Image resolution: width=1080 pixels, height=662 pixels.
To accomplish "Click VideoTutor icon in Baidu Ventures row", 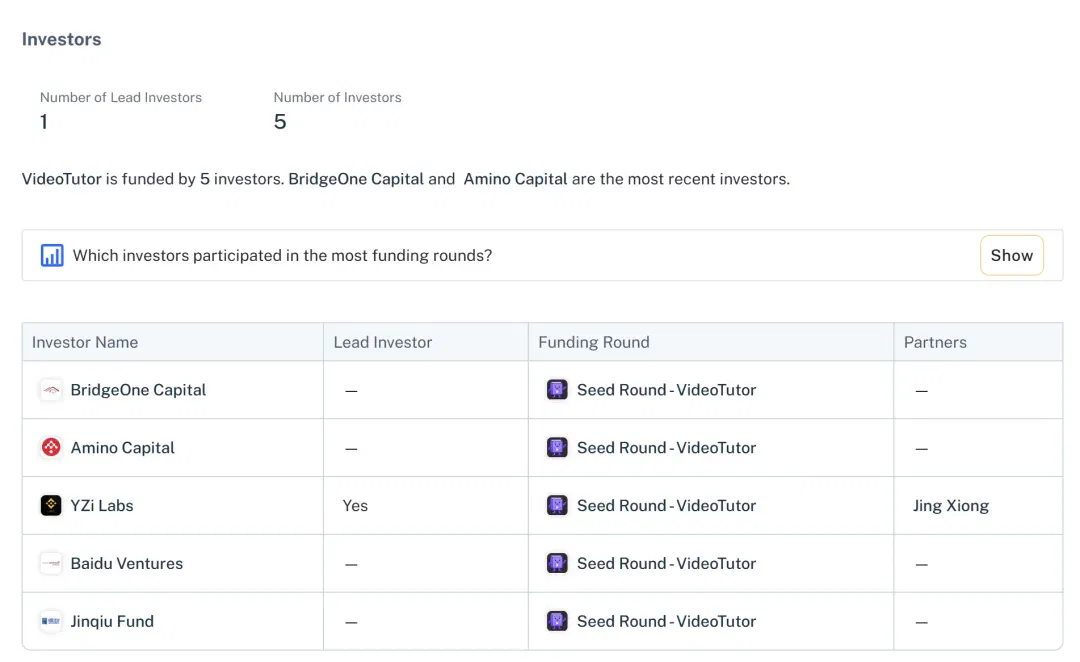I will click(x=557, y=563).
